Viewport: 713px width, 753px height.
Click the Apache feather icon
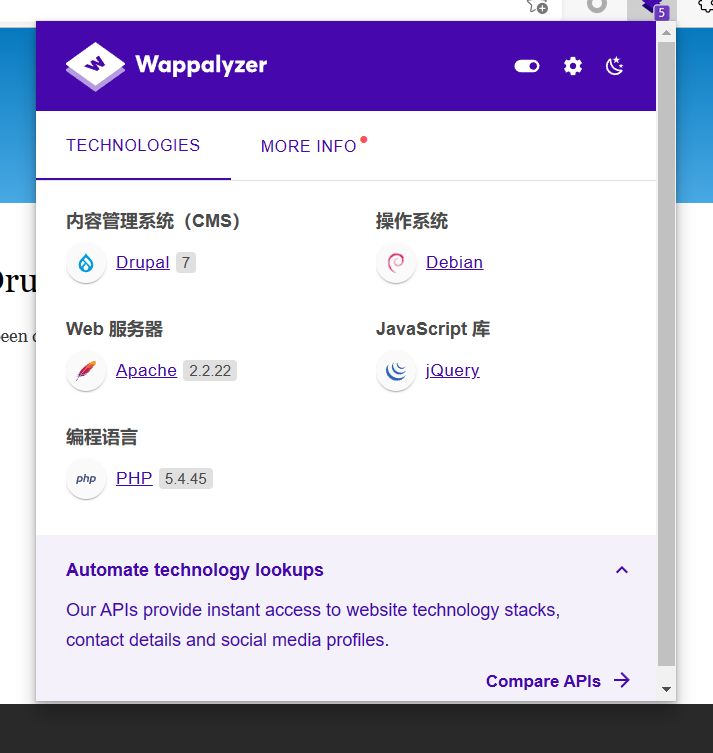(x=86, y=371)
